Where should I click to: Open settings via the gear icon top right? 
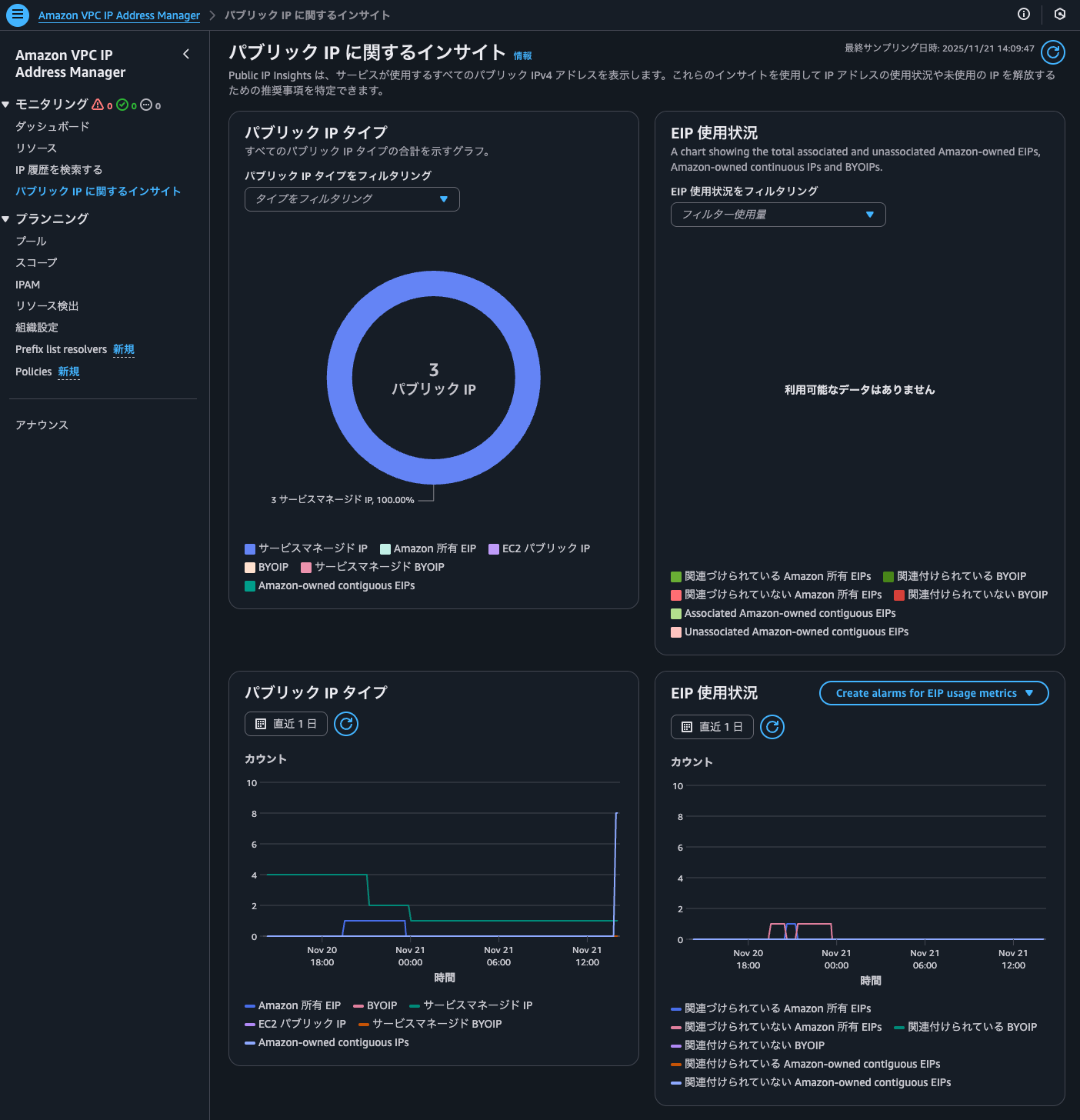(x=1060, y=15)
